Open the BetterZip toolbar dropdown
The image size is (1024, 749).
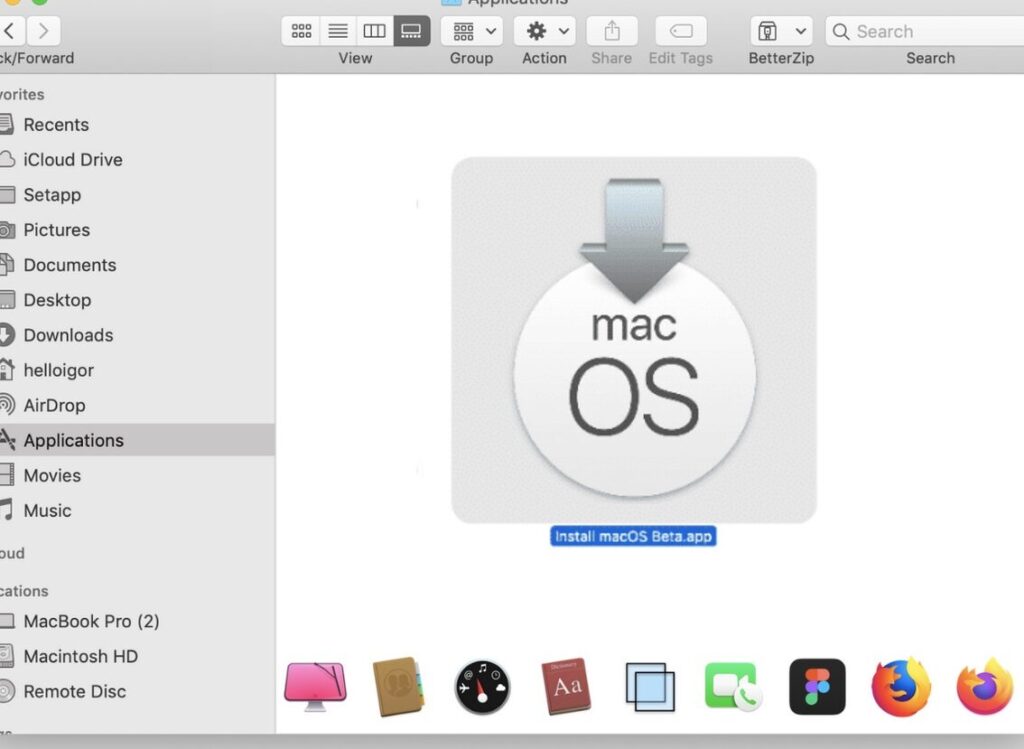[x=782, y=31]
